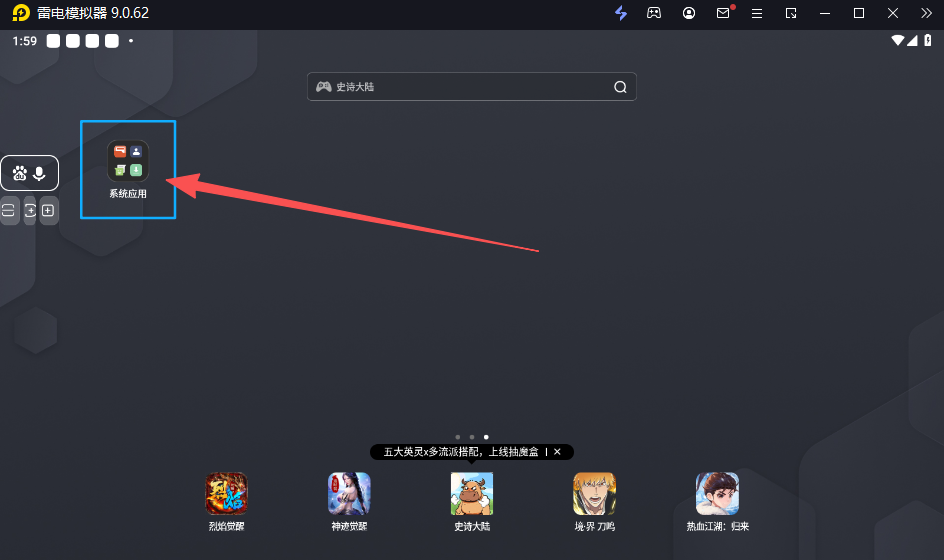Click the plus-in-square floating button
944x560 pixels.
[x=48, y=210]
